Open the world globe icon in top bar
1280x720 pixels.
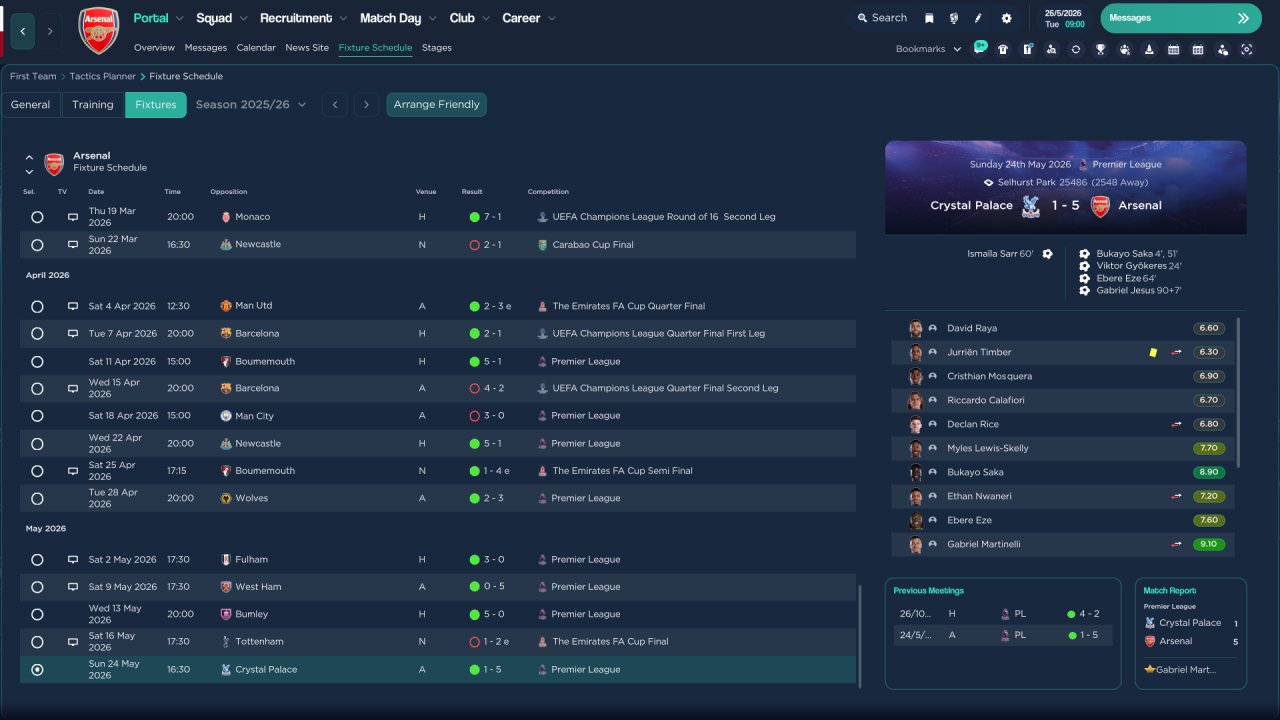954,18
